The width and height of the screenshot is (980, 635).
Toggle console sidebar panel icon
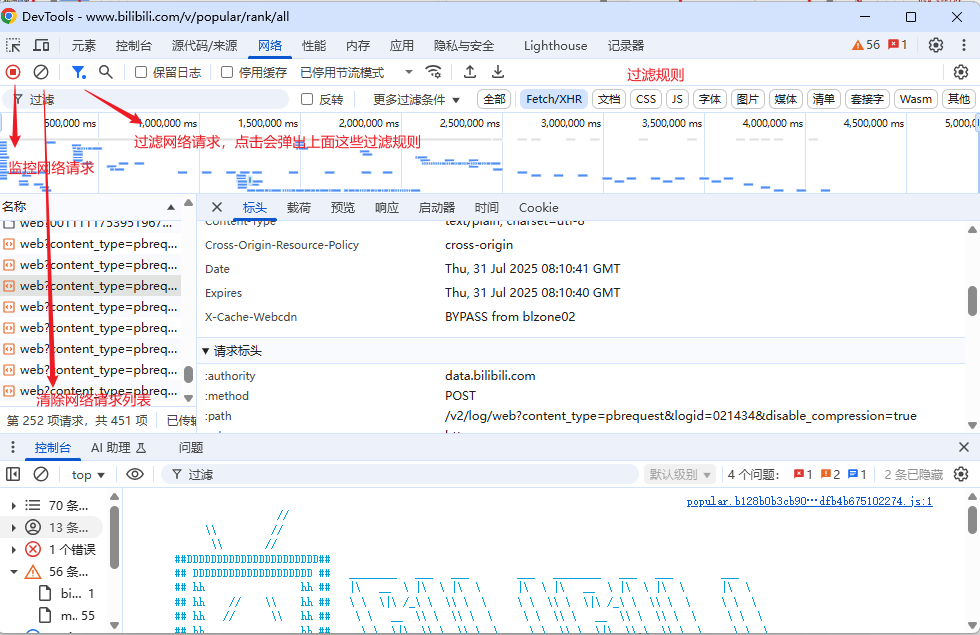[13, 474]
